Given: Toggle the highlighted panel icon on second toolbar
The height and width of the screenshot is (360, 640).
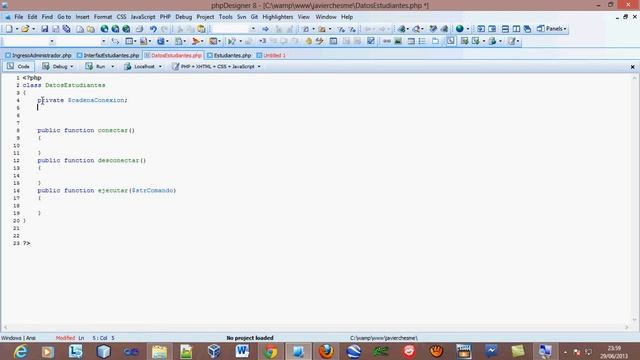Looking at the screenshot, I should pos(450,41).
